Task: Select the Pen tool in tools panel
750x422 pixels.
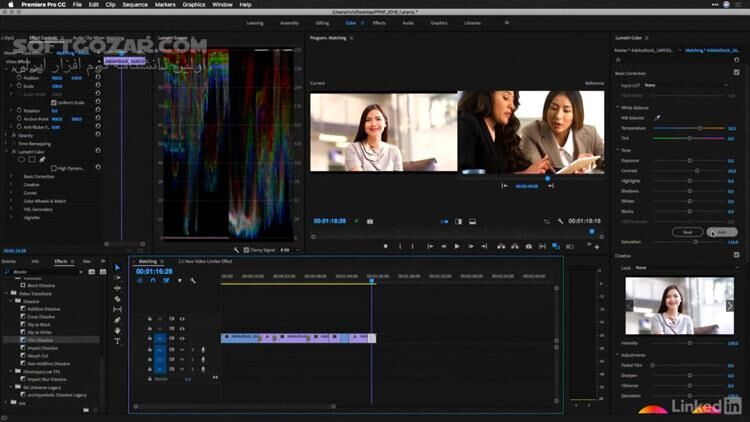Action: (118, 320)
